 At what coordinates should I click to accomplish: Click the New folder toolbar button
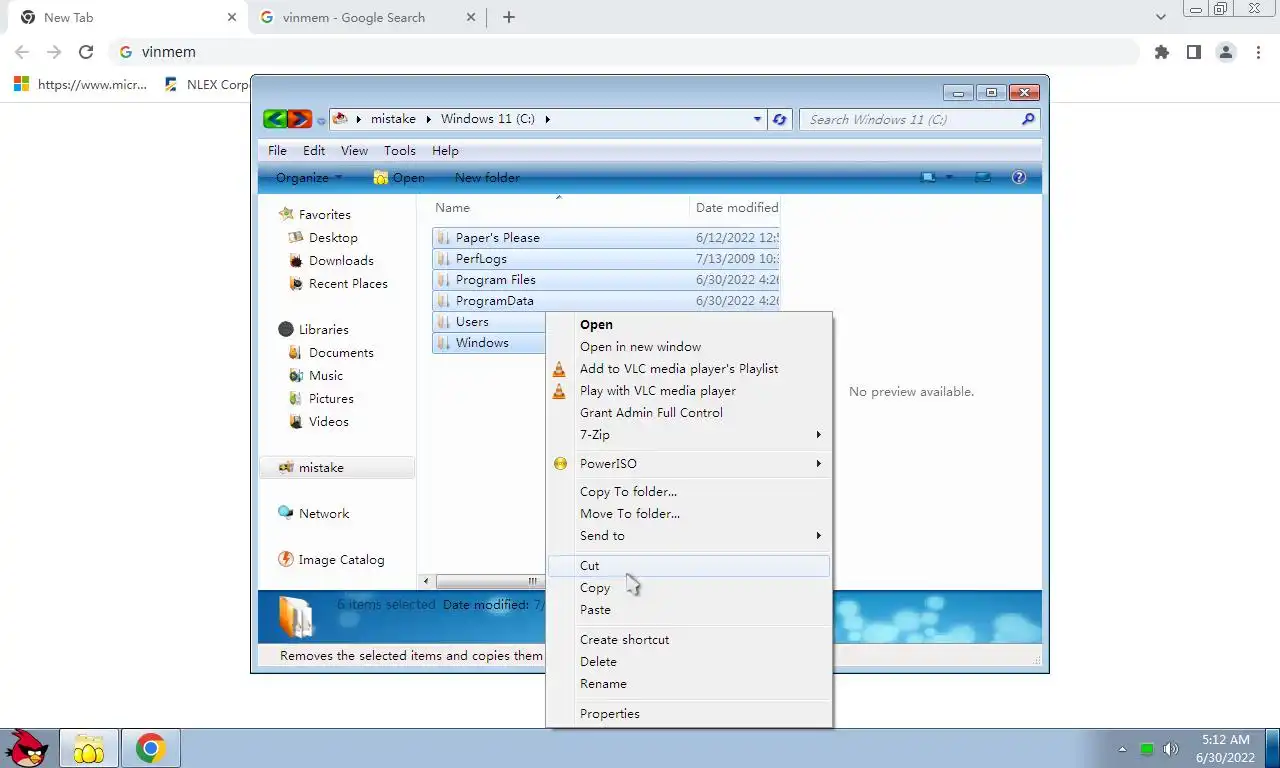487,177
